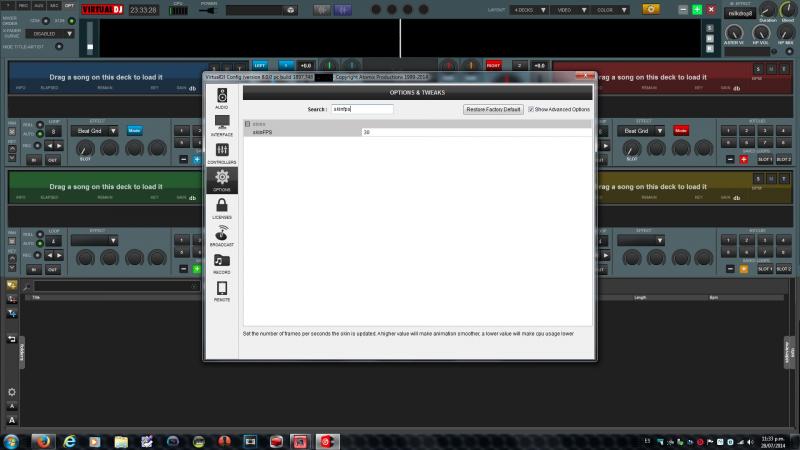Toggle the red Mode button right deck
Viewport: 800px width, 450px height.
pos(681,131)
